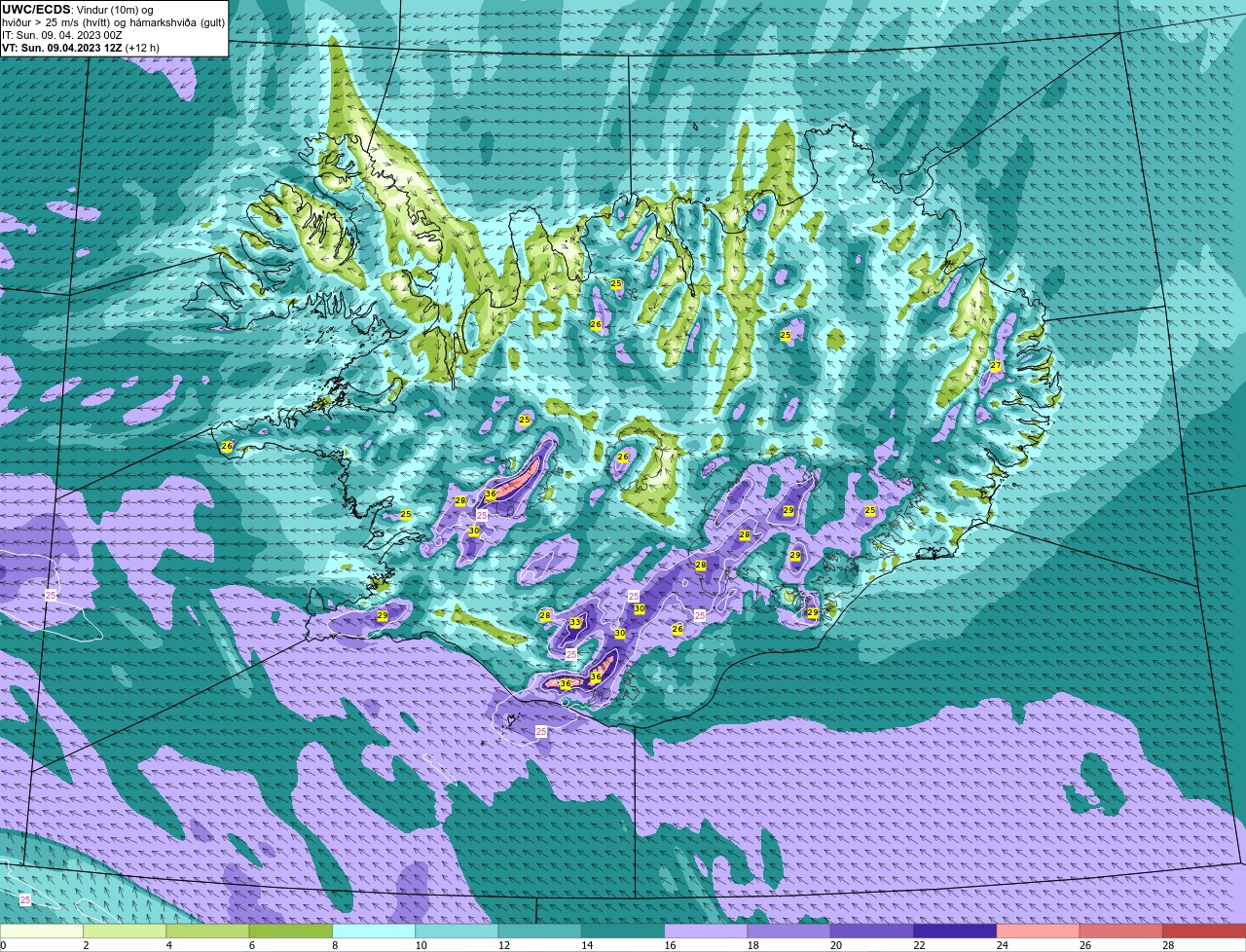Click the "IT: Sun. 09. 04. 2023 00Z" line
Screen dimensions: 1246x952
62,35
